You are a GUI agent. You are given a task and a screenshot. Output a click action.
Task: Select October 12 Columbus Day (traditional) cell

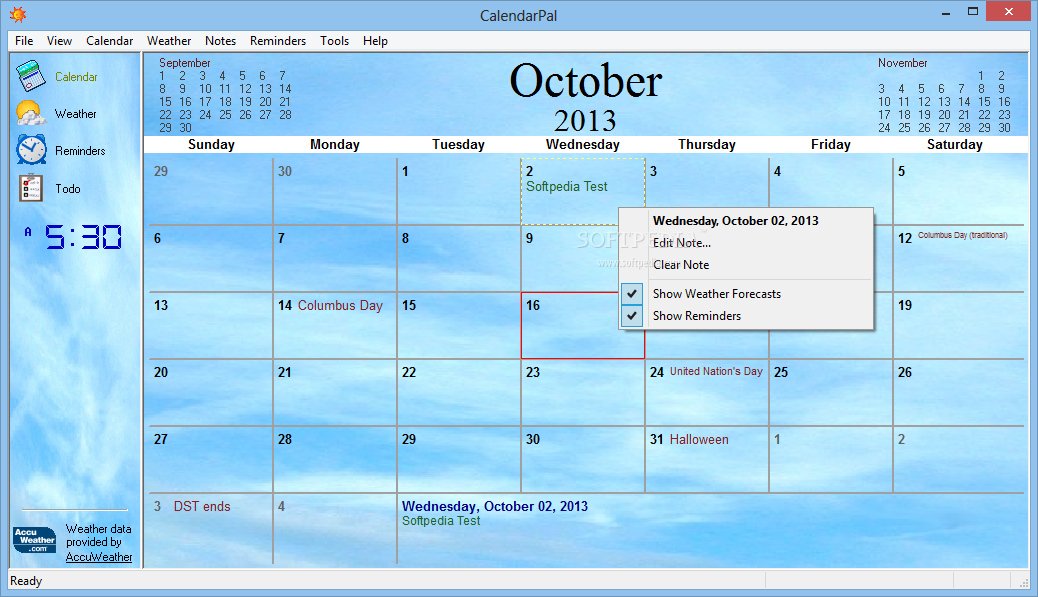[x=959, y=258]
